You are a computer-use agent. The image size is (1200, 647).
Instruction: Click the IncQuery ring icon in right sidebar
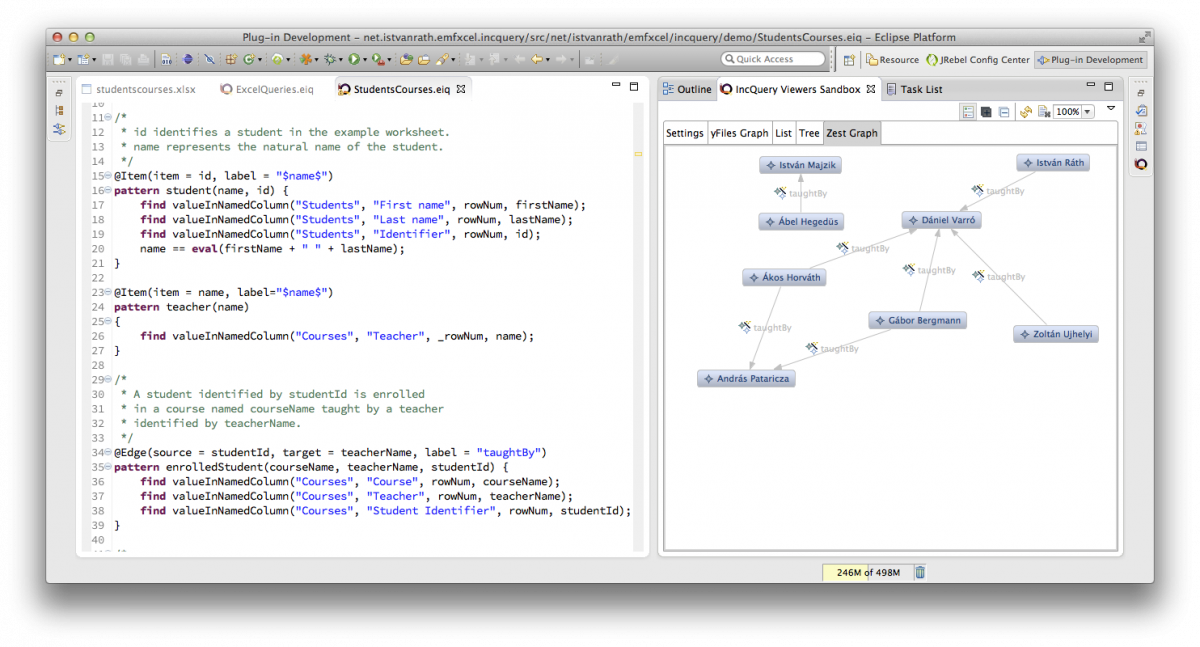1141,164
